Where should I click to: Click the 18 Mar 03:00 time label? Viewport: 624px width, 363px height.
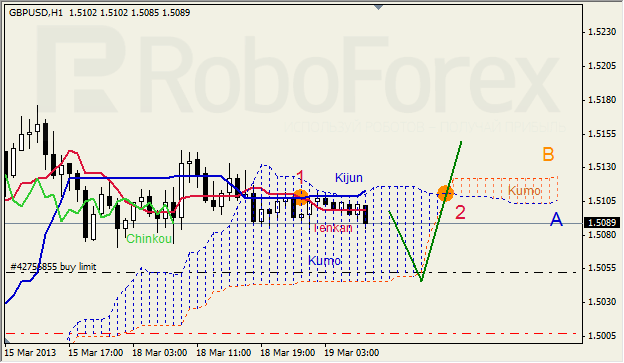160,353
